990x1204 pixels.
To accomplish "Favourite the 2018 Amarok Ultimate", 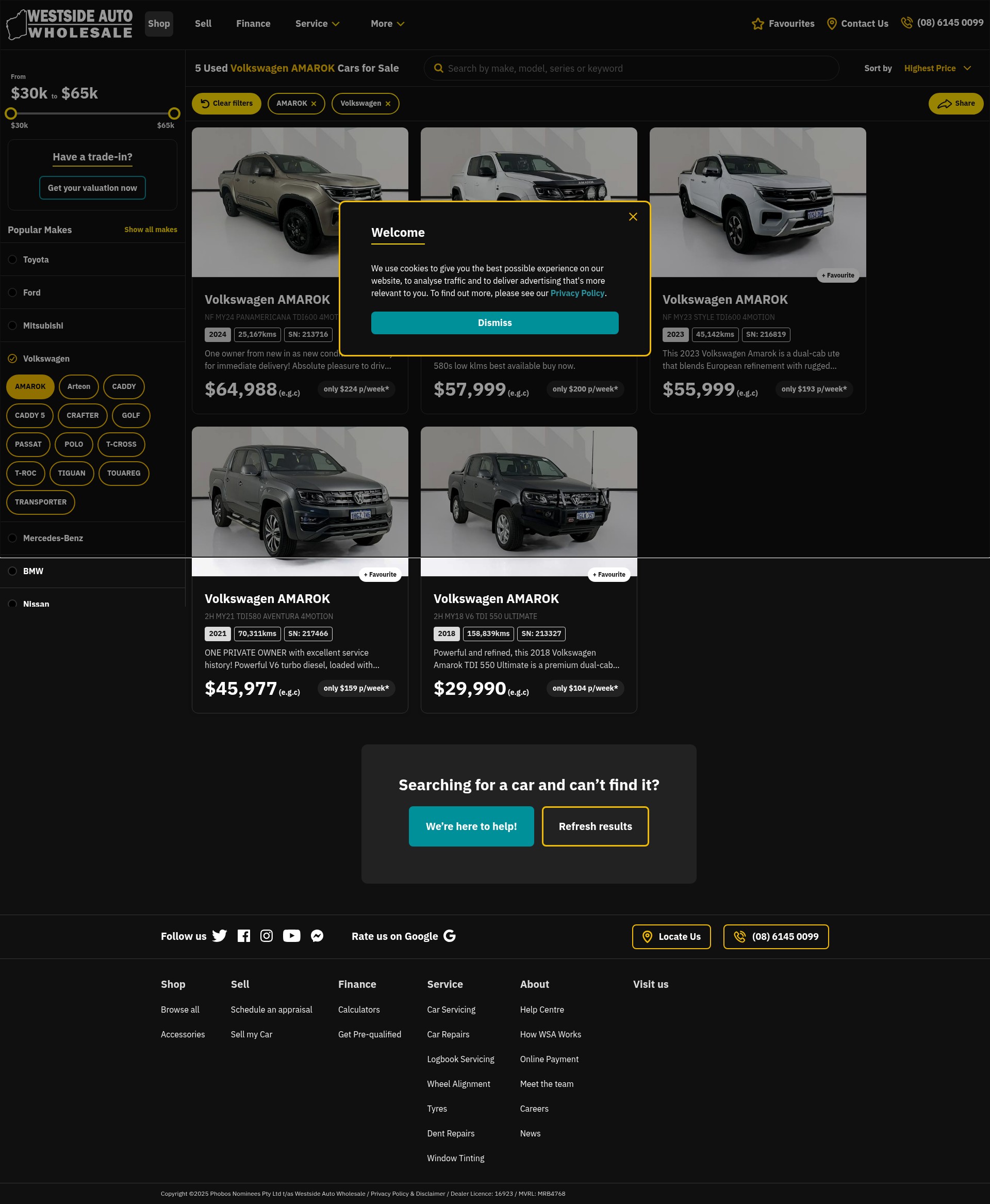I will point(609,575).
